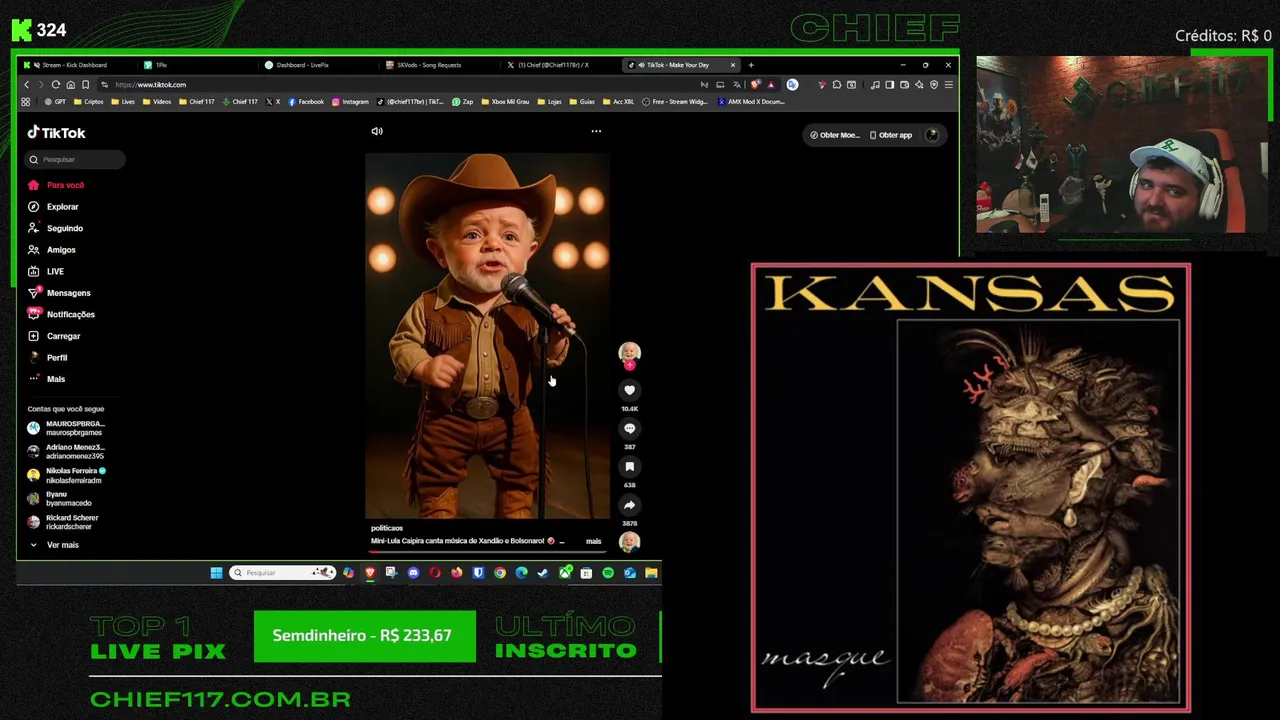Open the Byanu followed account
The width and height of the screenshot is (1280, 720).
pyautogui.click(x=60, y=498)
